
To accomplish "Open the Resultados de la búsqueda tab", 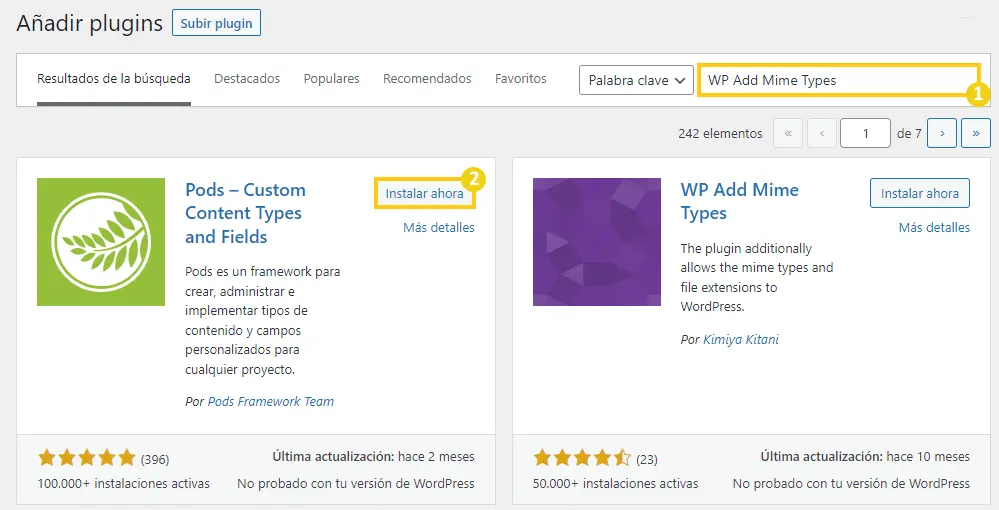I will click(113, 79).
